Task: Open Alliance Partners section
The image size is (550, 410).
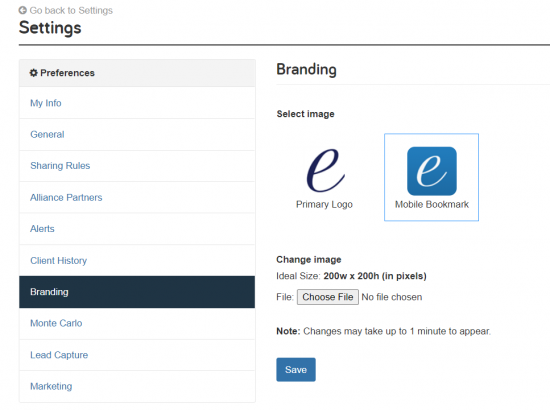Action: coord(137,197)
